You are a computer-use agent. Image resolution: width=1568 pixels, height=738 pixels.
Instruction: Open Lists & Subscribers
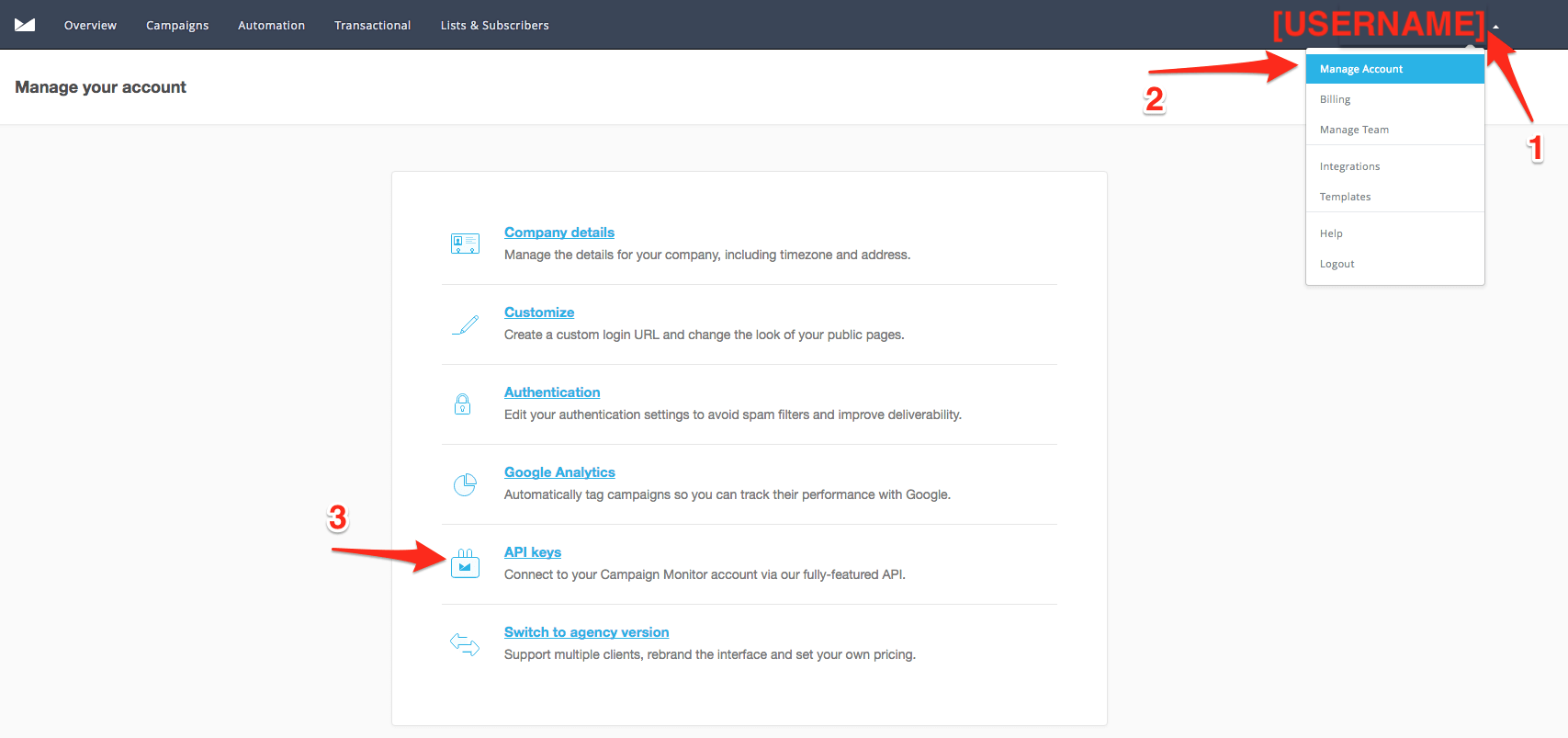pos(494,25)
